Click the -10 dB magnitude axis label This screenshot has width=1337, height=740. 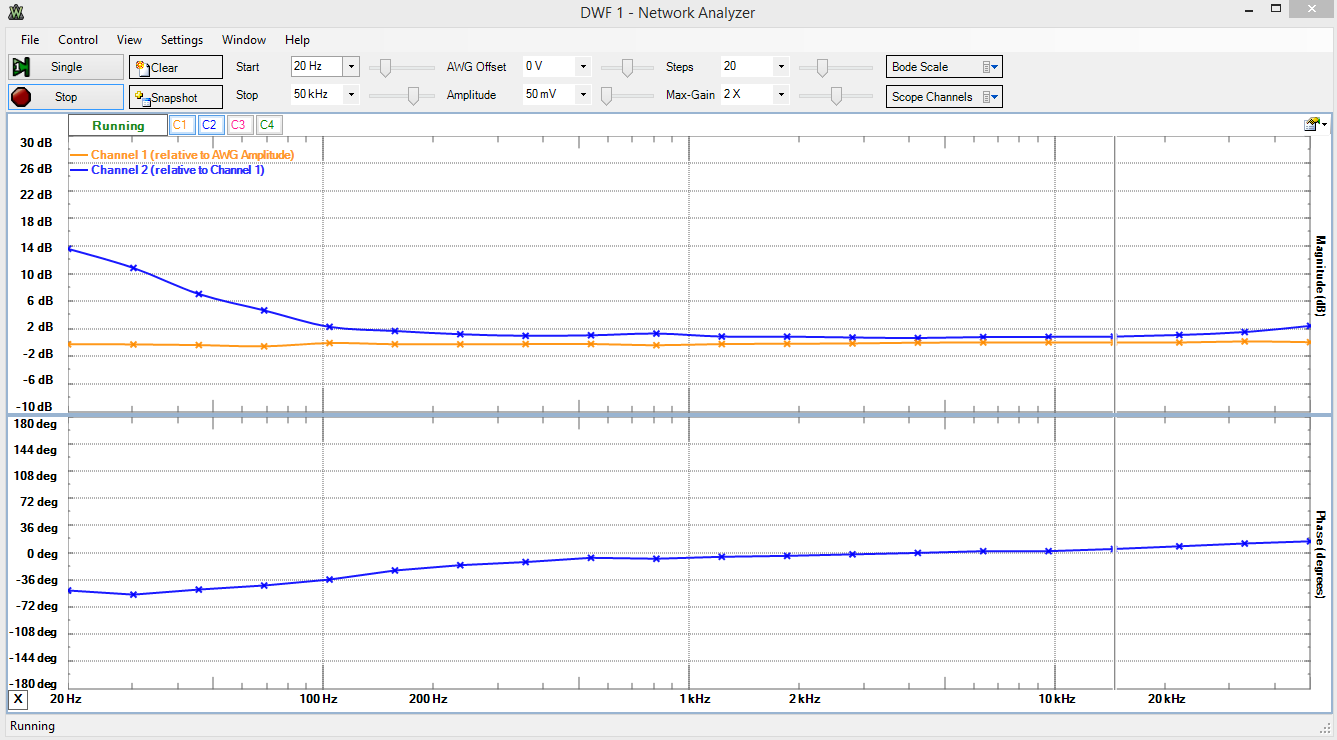(35, 407)
